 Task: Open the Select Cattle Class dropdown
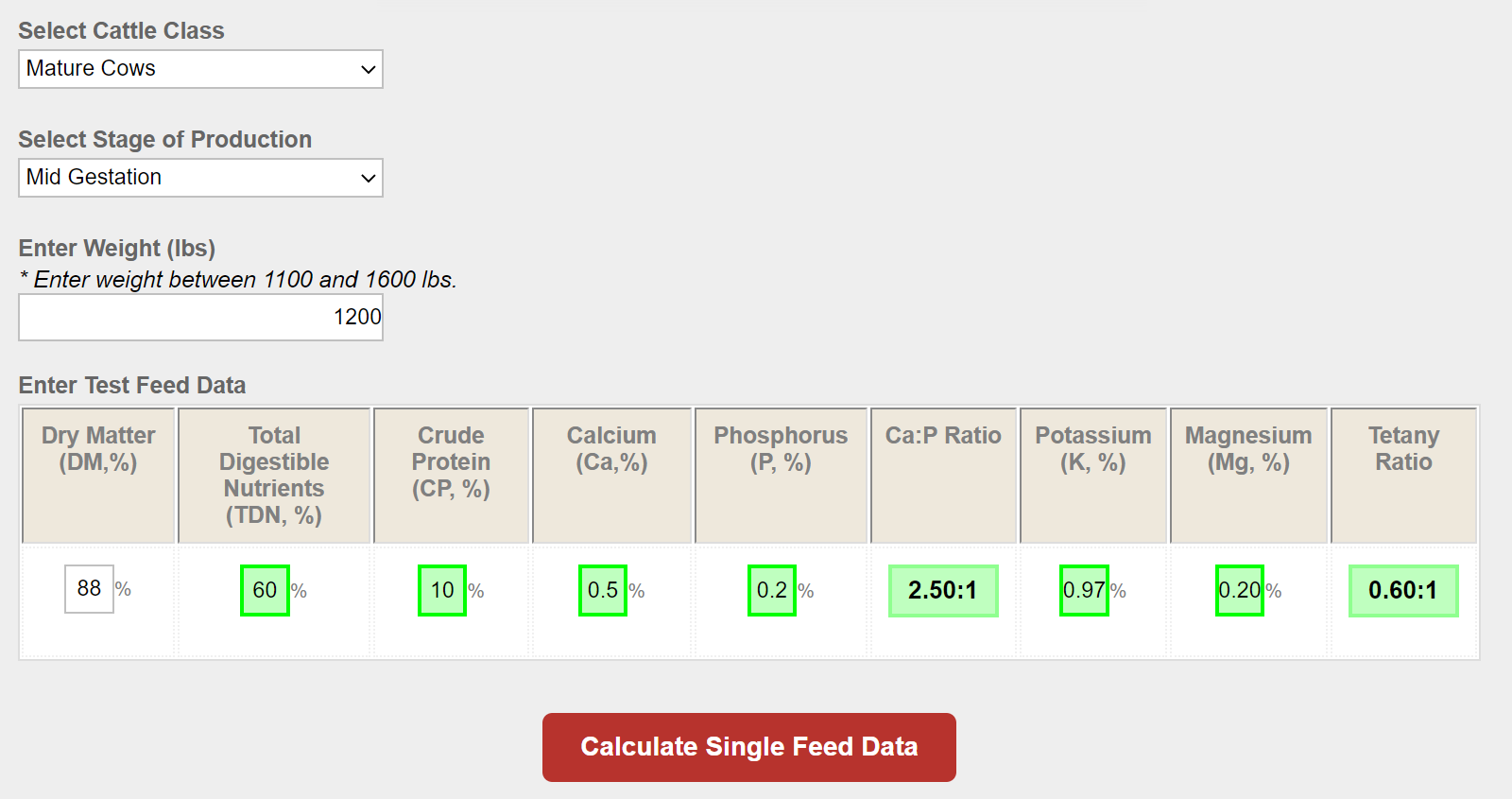point(200,69)
